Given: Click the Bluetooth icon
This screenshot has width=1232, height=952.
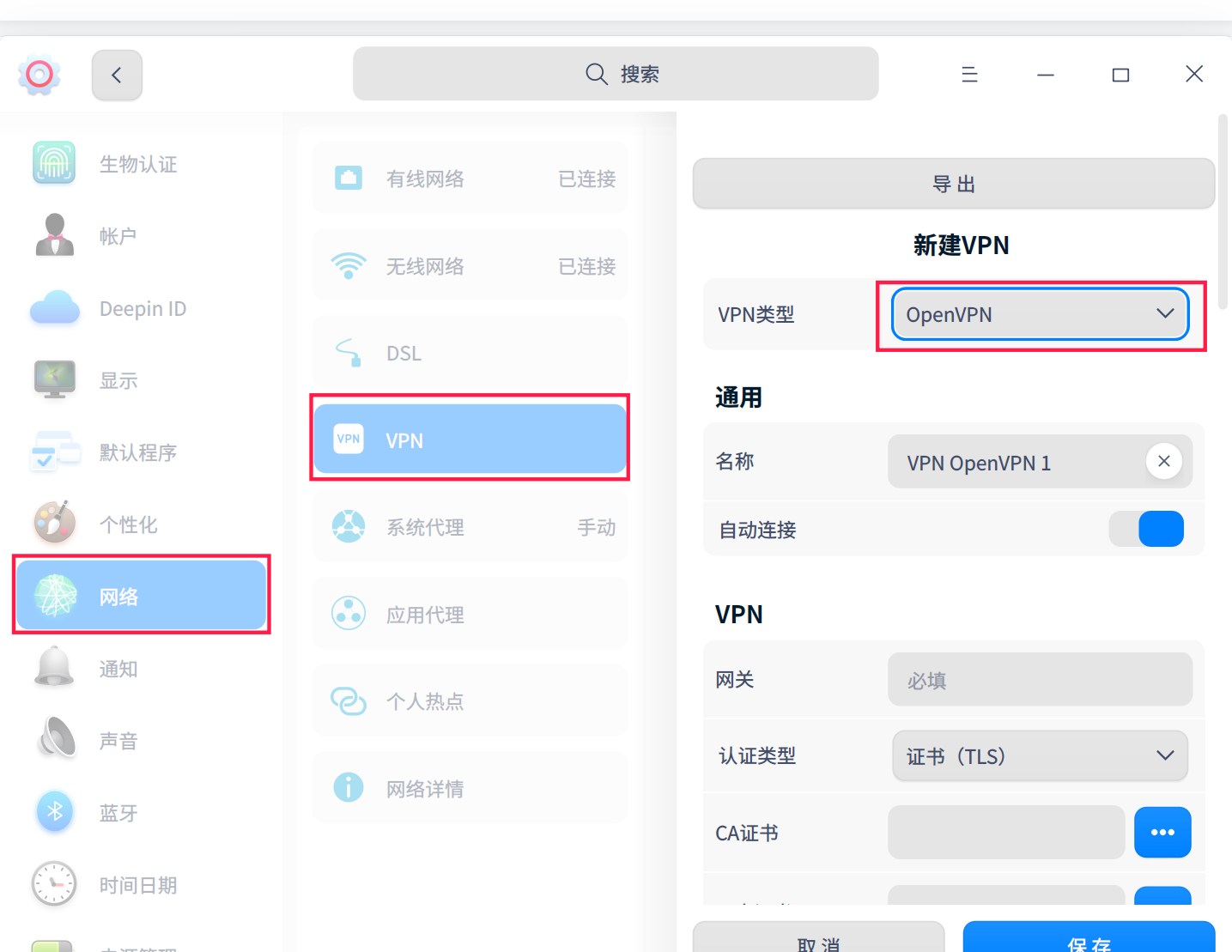Looking at the screenshot, I should click(x=55, y=811).
